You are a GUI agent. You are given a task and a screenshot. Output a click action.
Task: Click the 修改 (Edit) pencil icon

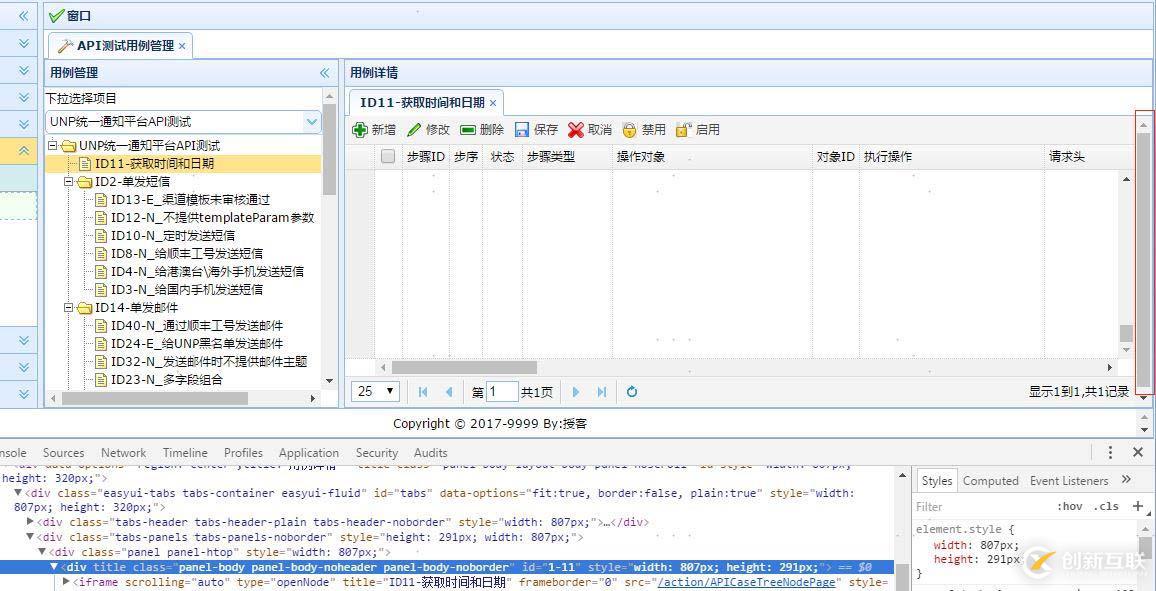tap(414, 130)
